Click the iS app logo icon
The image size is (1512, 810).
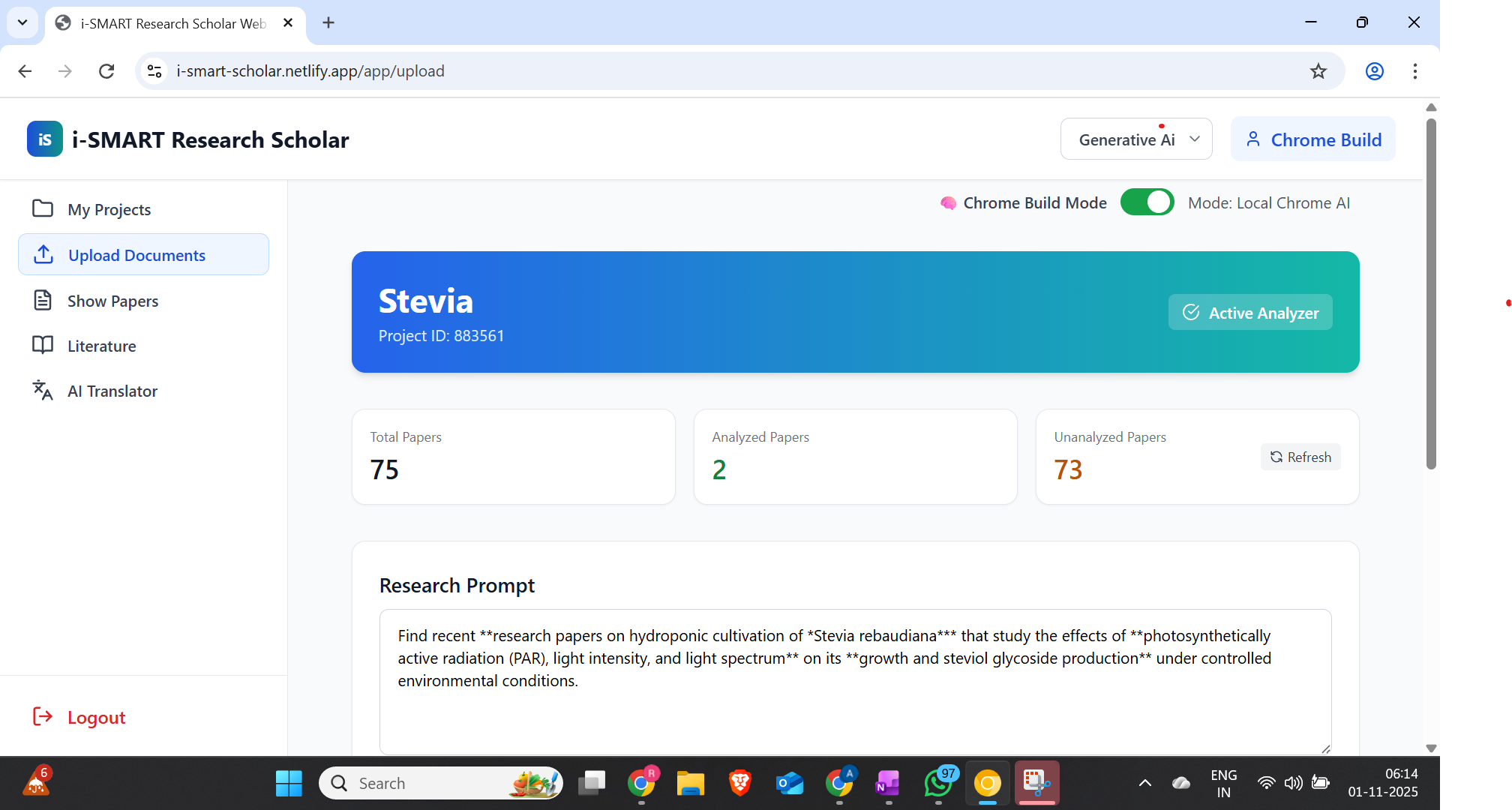coord(45,139)
